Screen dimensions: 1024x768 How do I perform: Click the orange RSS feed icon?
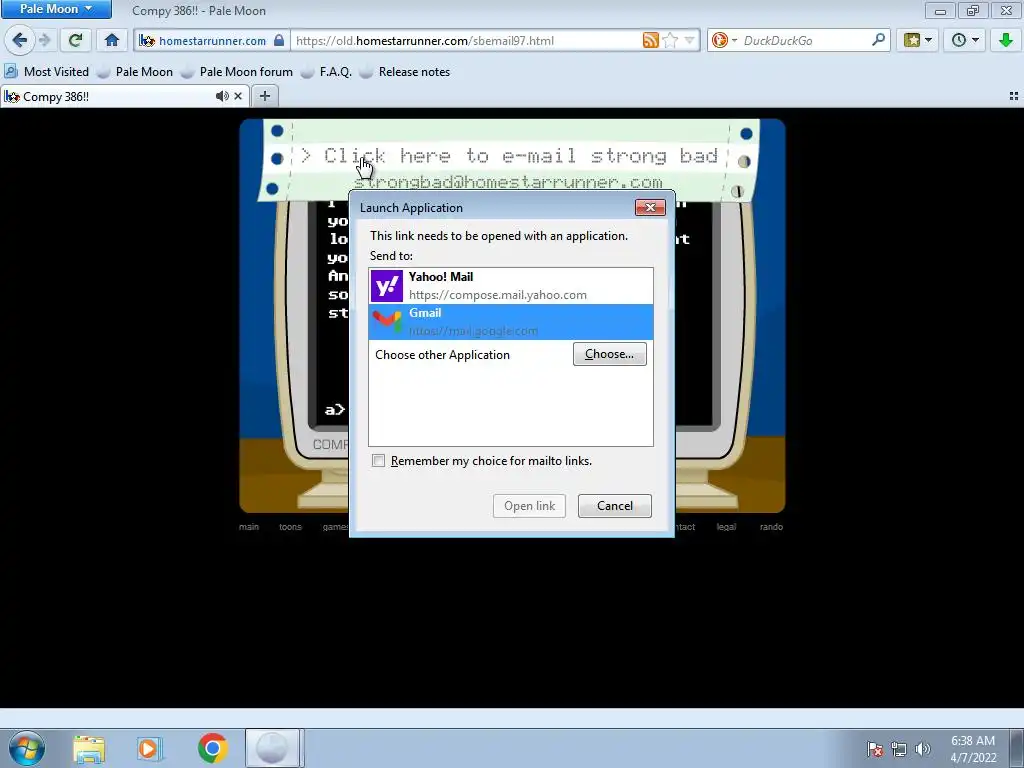[650, 40]
